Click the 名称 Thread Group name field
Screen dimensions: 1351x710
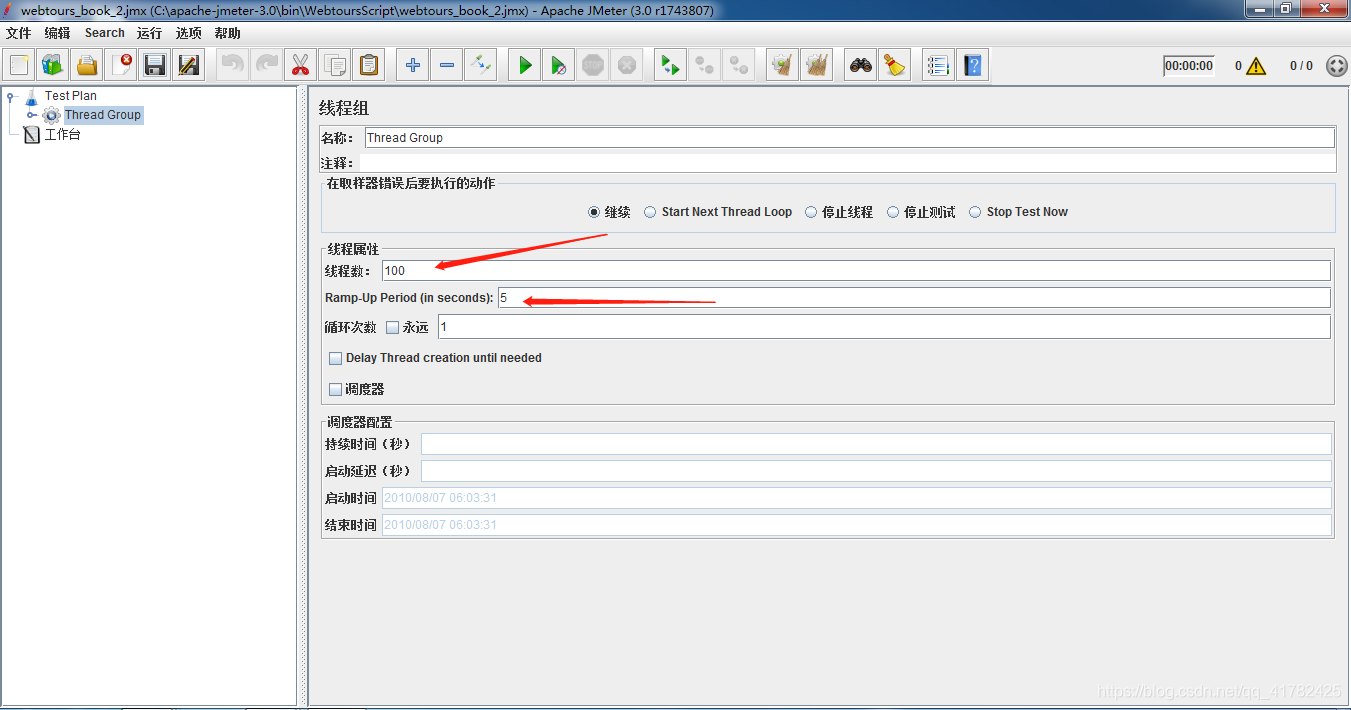pos(849,138)
